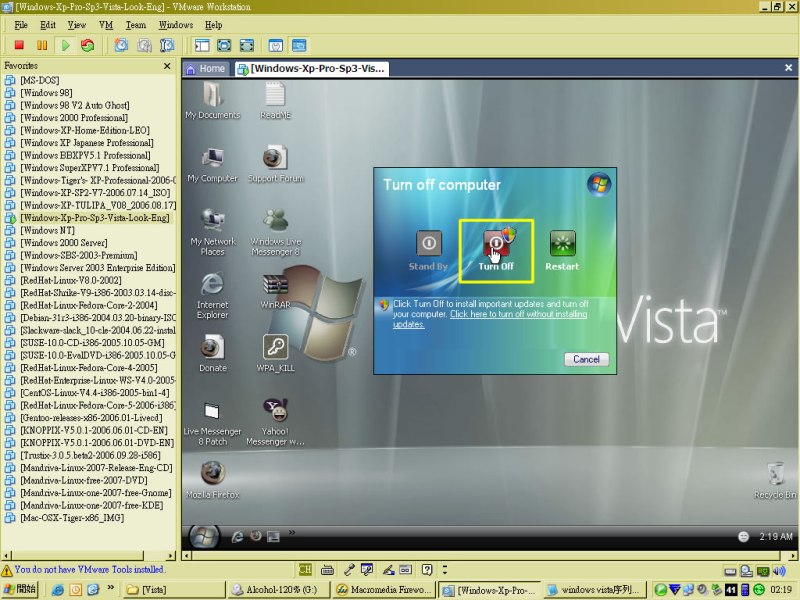Select [Mac-OSX-Tiger-x86_IMG] in Favorites

72,518
